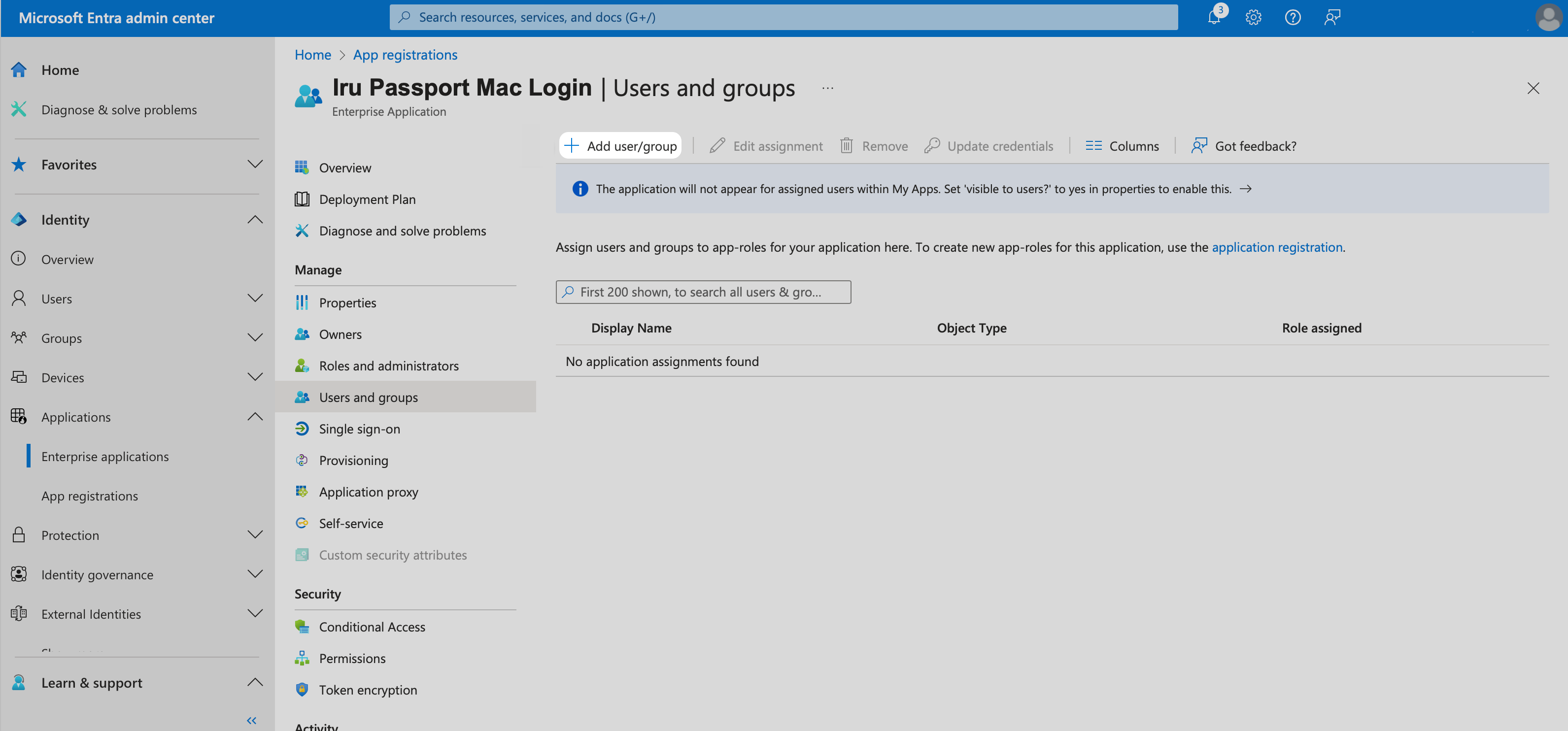Open Enterprise applications in sidebar

coord(104,457)
